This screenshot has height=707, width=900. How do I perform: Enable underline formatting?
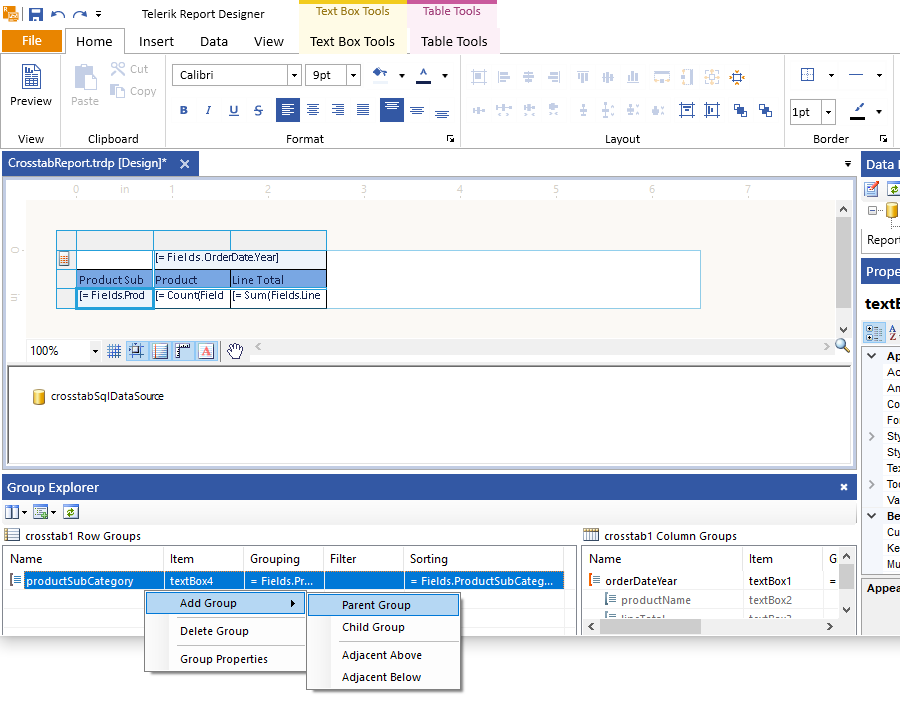click(x=233, y=110)
